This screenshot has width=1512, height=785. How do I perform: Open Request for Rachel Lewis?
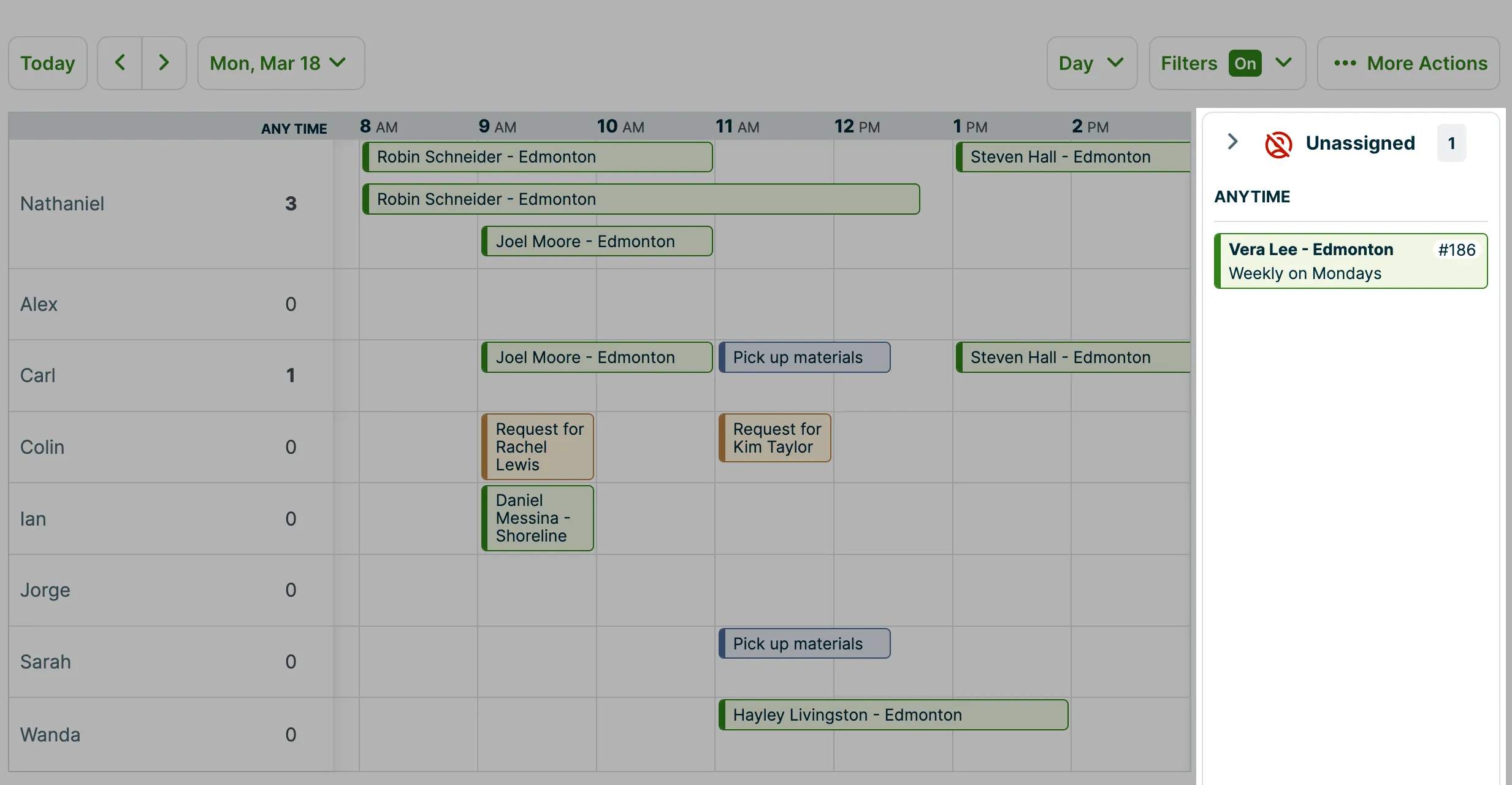click(538, 446)
